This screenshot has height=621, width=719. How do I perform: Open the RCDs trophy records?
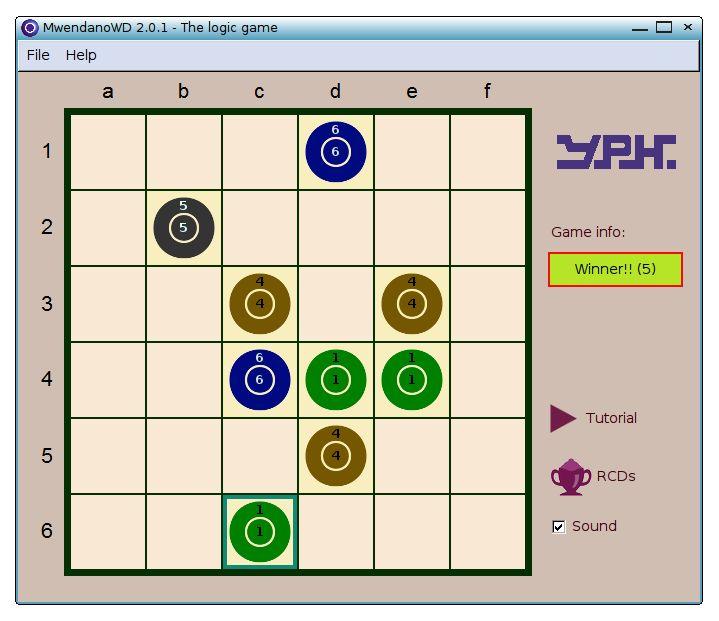594,477
